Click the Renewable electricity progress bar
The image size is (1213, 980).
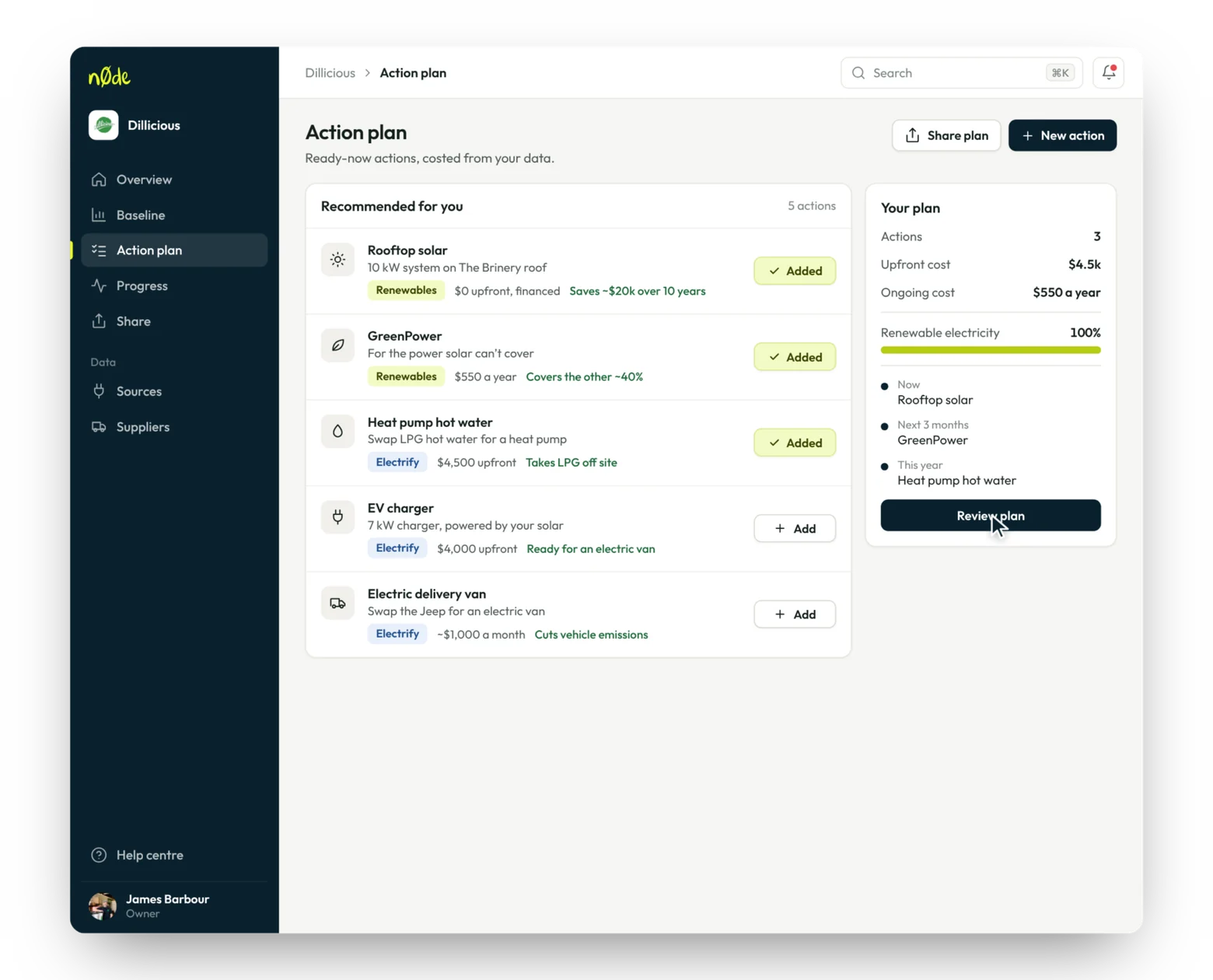click(x=990, y=350)
